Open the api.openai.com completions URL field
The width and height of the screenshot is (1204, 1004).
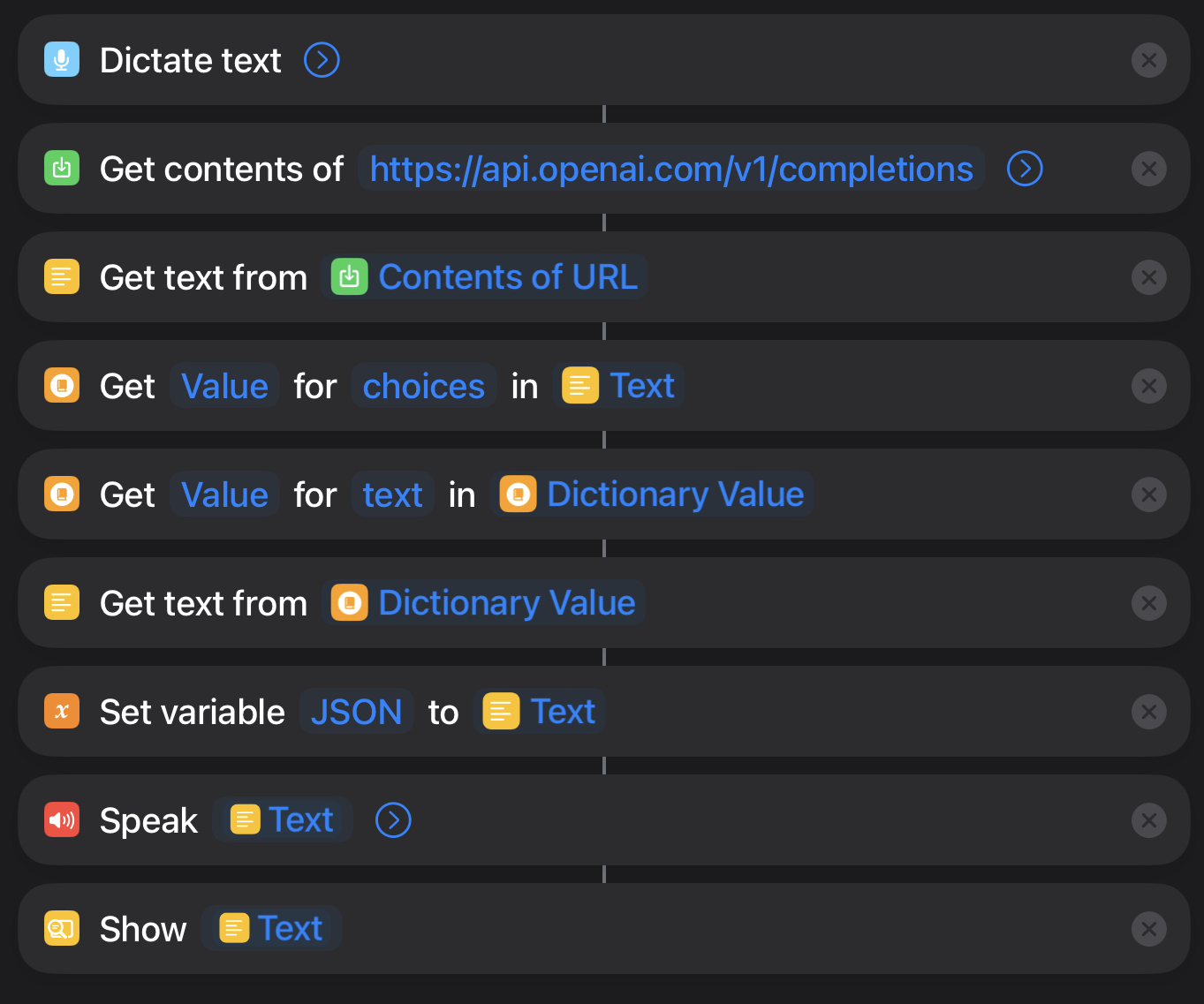point(671,169)
